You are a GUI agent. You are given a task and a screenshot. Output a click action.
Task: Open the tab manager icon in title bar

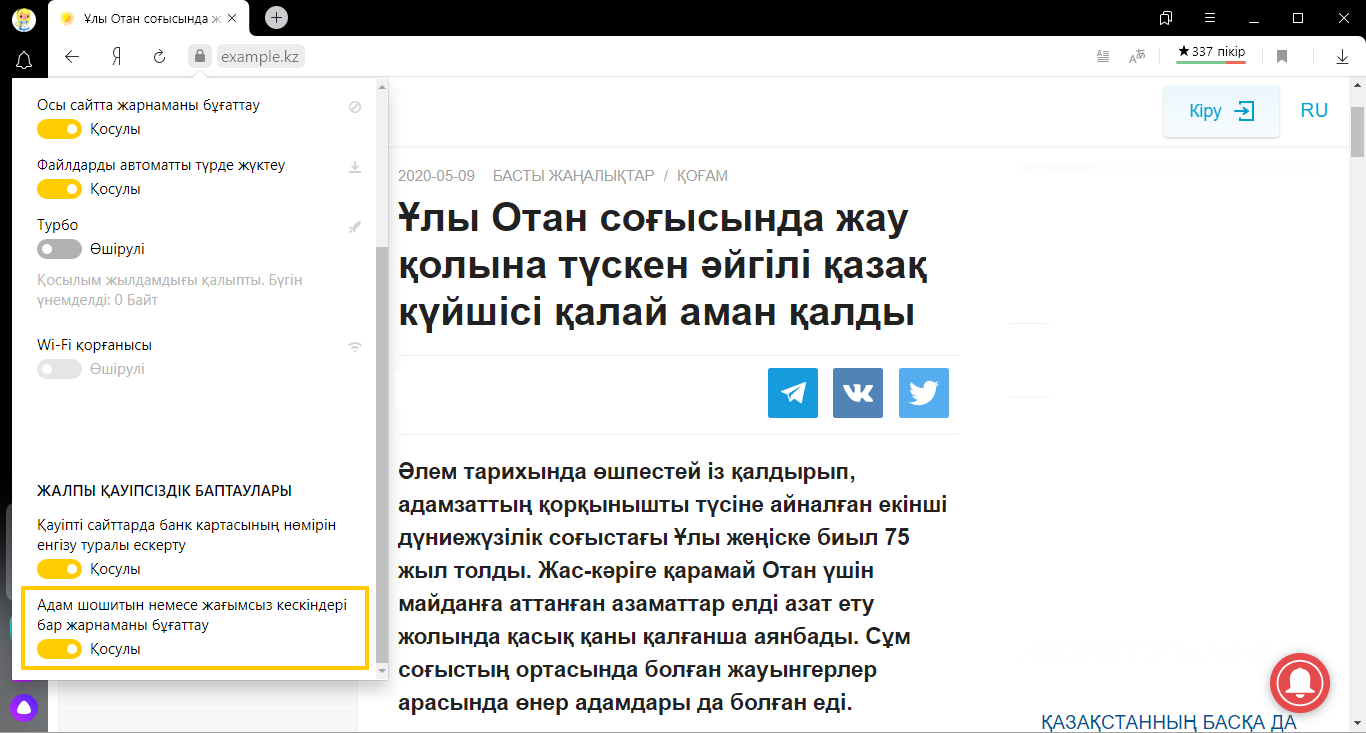(1166, 18)
